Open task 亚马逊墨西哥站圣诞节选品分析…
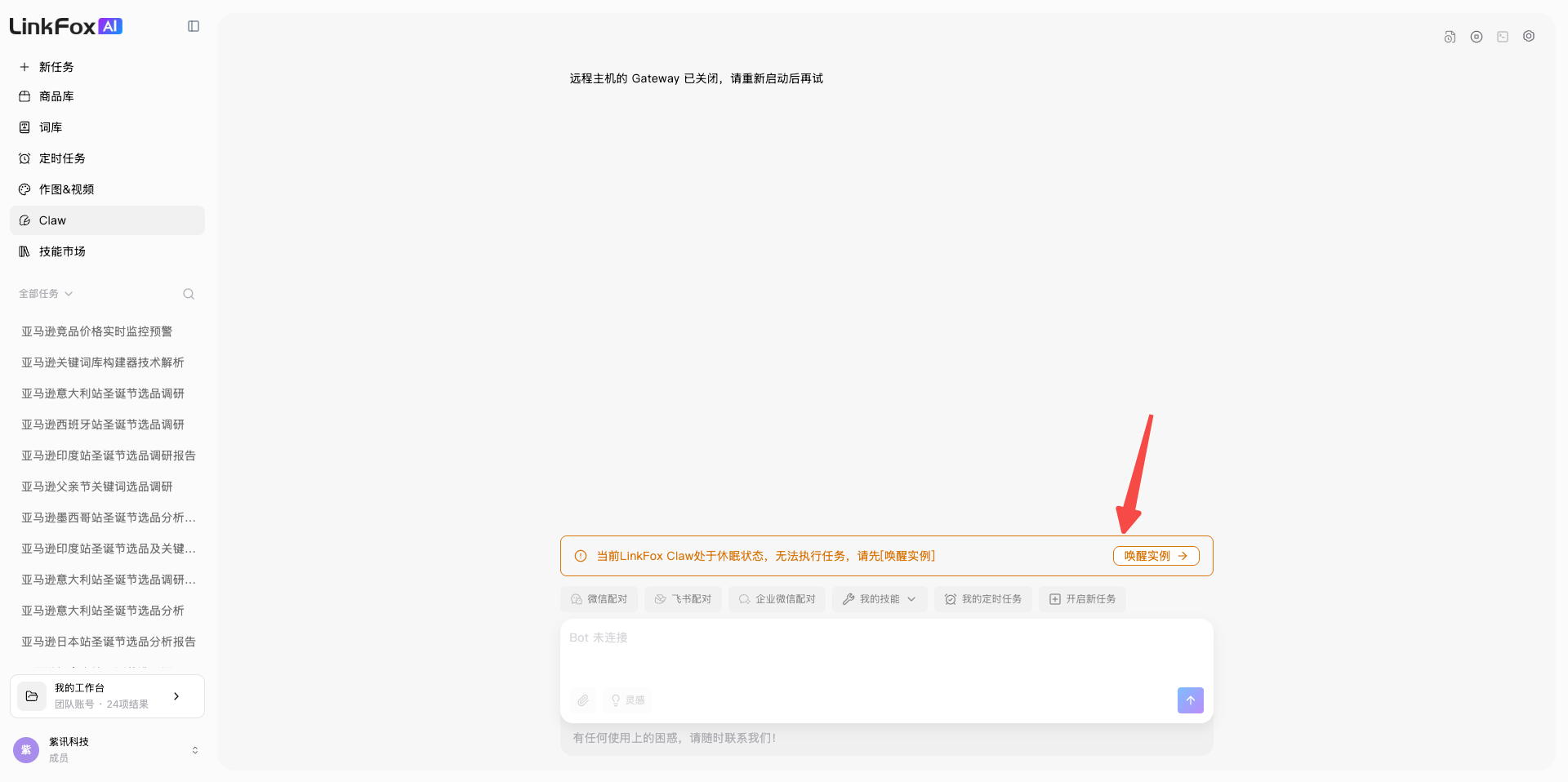The height and width of the screenshot is (782, 1568). tap(107, 518)
